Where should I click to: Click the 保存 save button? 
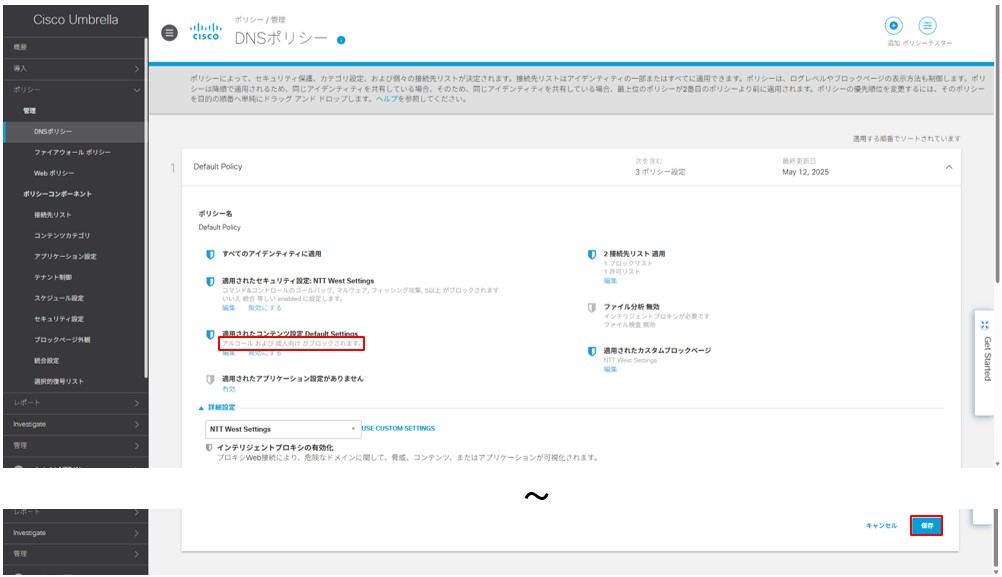tap(926, 525)
